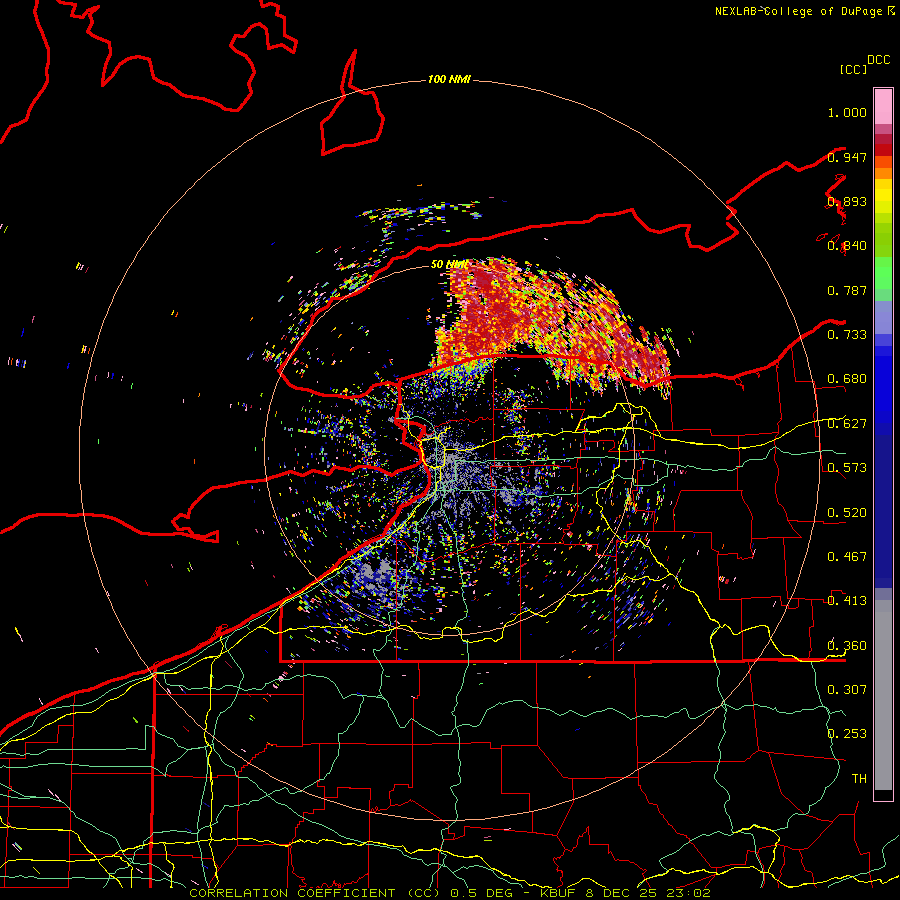Click the 0.573 legend value
The width and height of the screenshot is (900, 900).
click(x=847, y=468)
